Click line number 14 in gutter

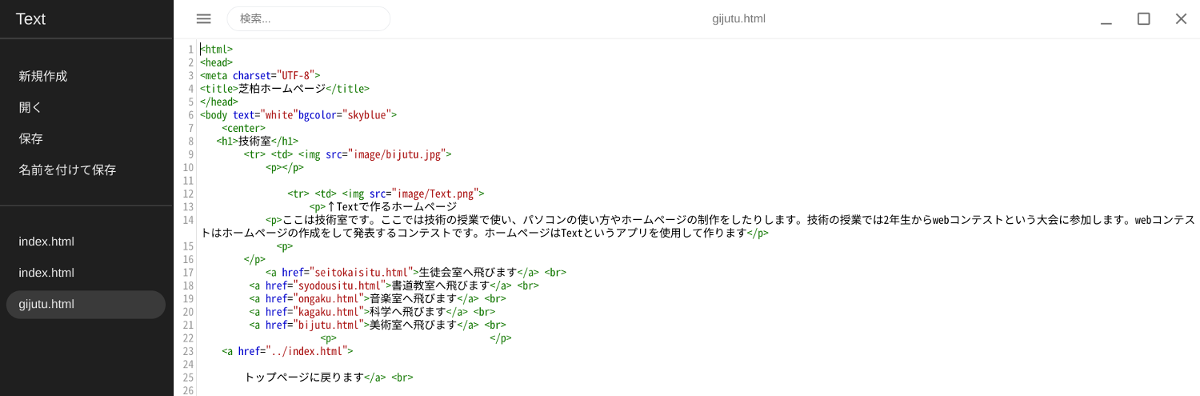pyautogui.click(x=189, y=220)
